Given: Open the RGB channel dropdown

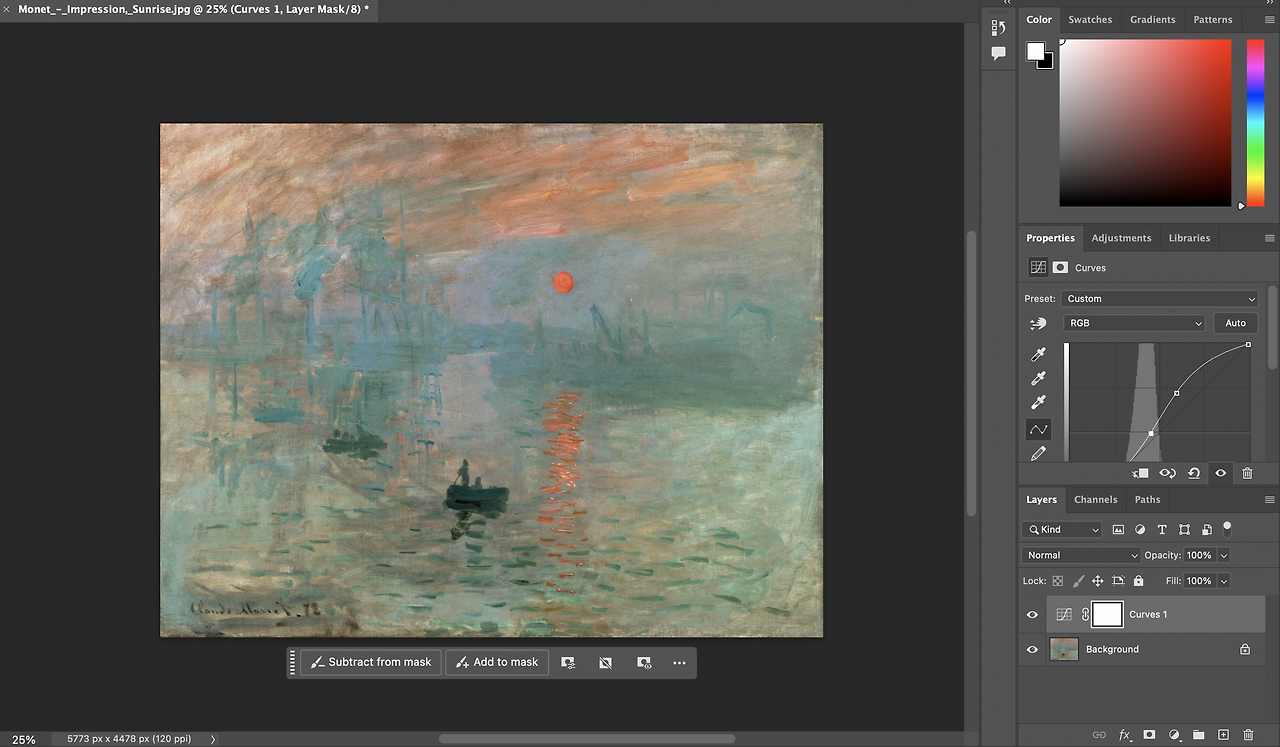Looking at the screenshot, I should 1134,323.
